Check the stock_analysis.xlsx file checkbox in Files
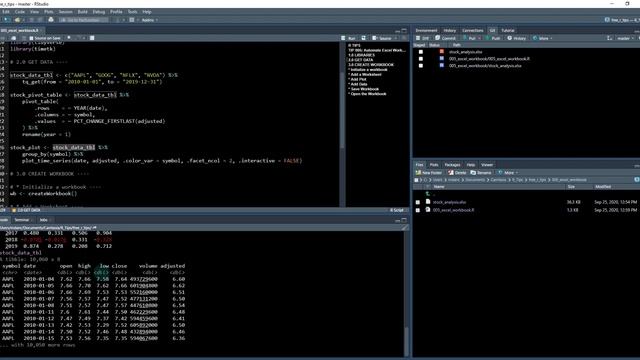 (x=418, y=202)
